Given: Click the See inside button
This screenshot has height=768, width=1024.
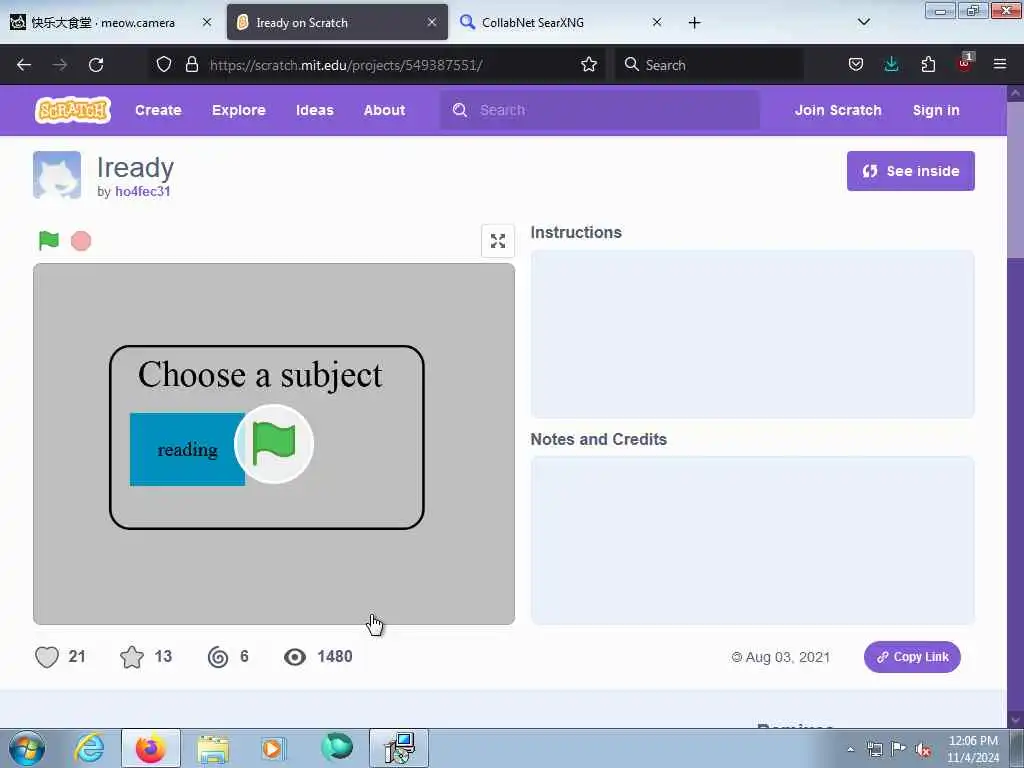Looking at the screenshot, I should pyautogui.click(x=910, y=171).
